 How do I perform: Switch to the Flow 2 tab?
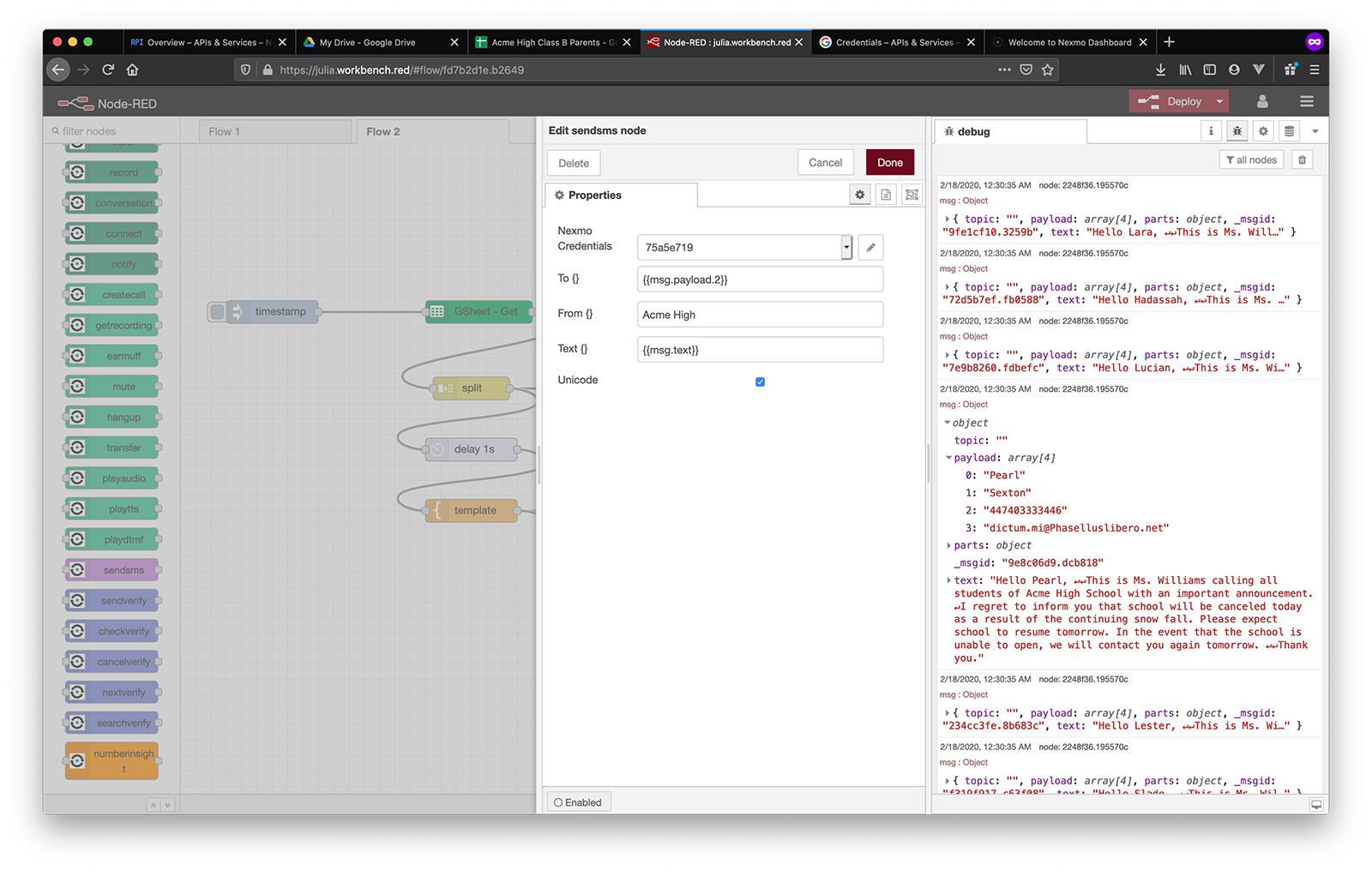pyautogui.click(x=433, y=131)
